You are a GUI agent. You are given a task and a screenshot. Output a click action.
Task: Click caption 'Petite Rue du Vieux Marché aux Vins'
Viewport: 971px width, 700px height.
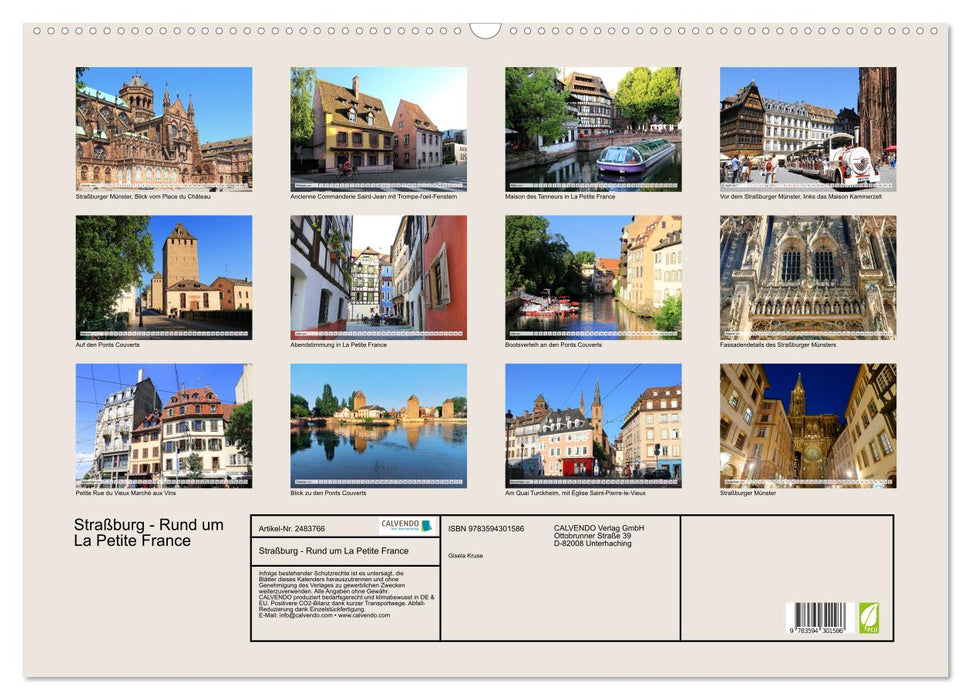click(x=126, y=493)
